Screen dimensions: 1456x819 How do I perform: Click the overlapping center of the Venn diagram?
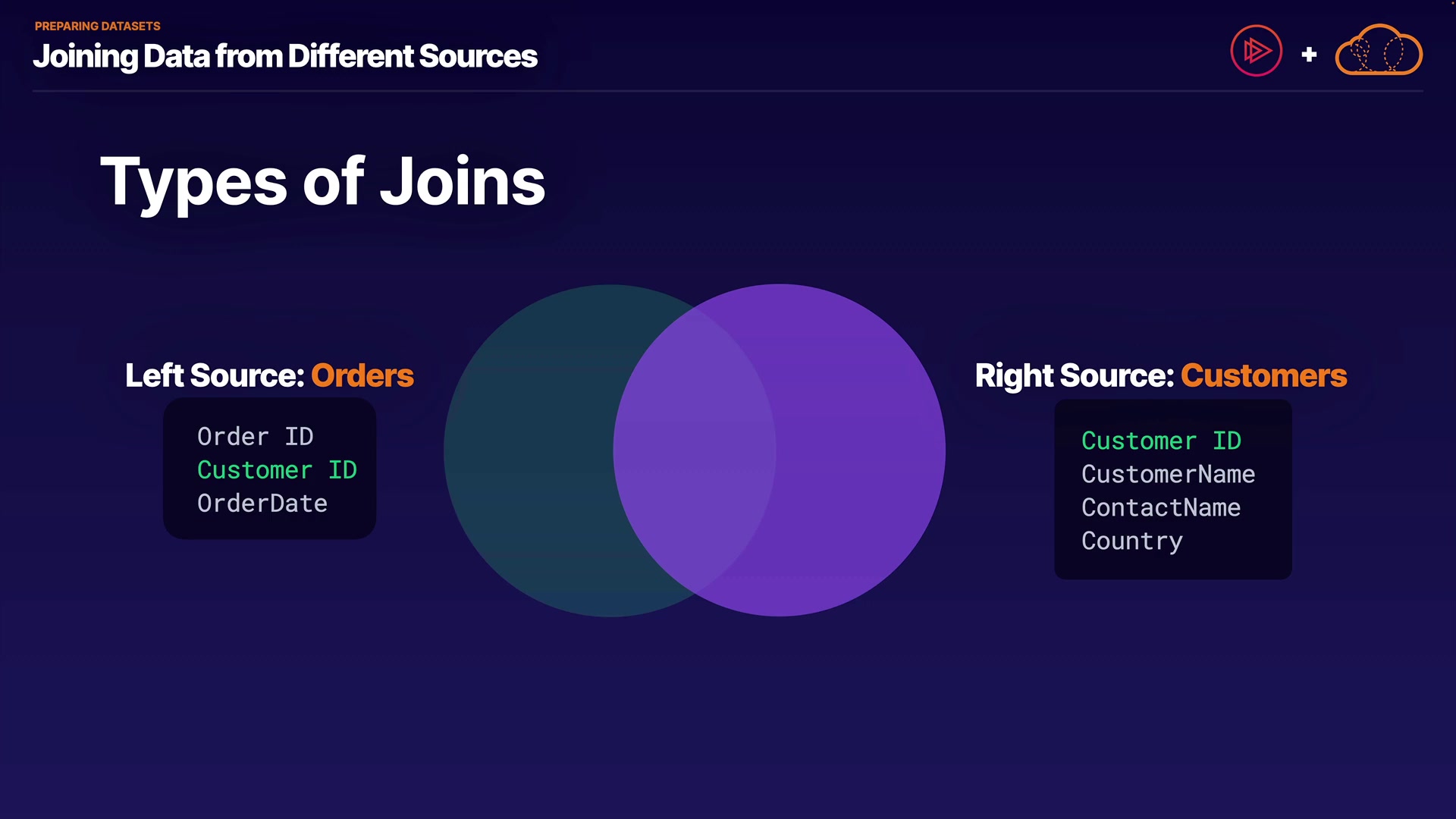click(x=695, y=450)
